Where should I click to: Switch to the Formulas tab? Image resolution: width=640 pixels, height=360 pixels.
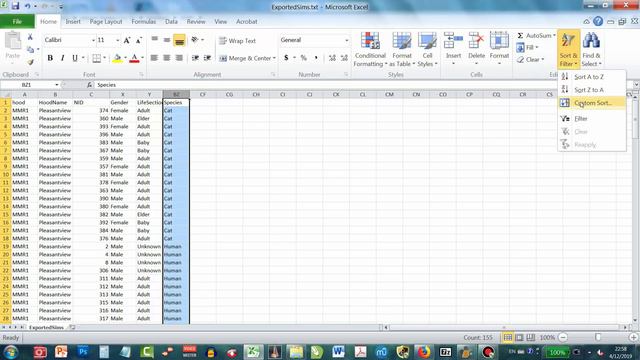tap(144, 22)
